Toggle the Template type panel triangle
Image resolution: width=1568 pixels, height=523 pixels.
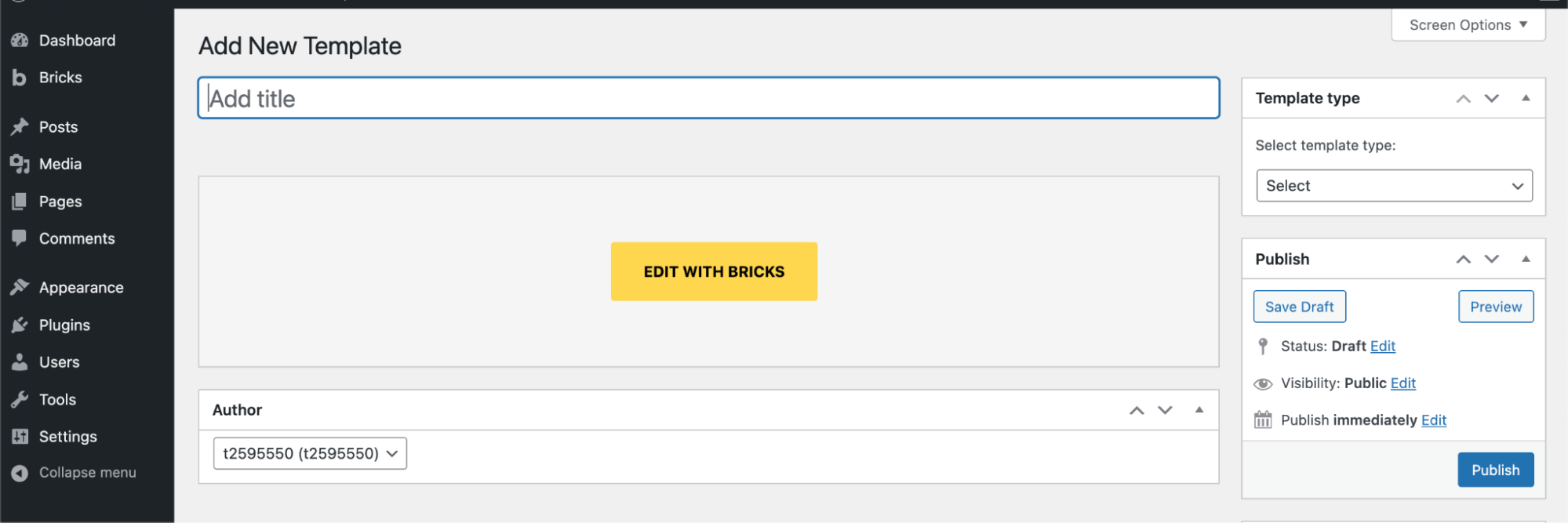pos(1526,98)
